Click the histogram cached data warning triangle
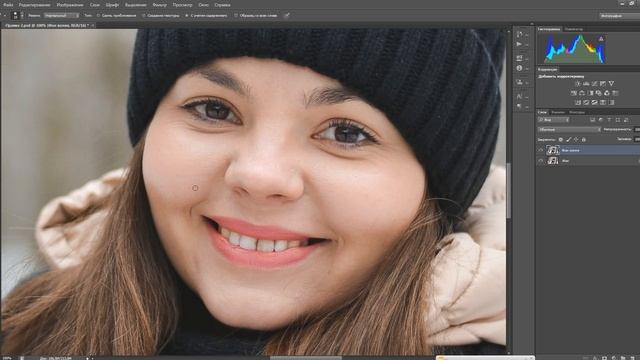 tap(601, 39)
